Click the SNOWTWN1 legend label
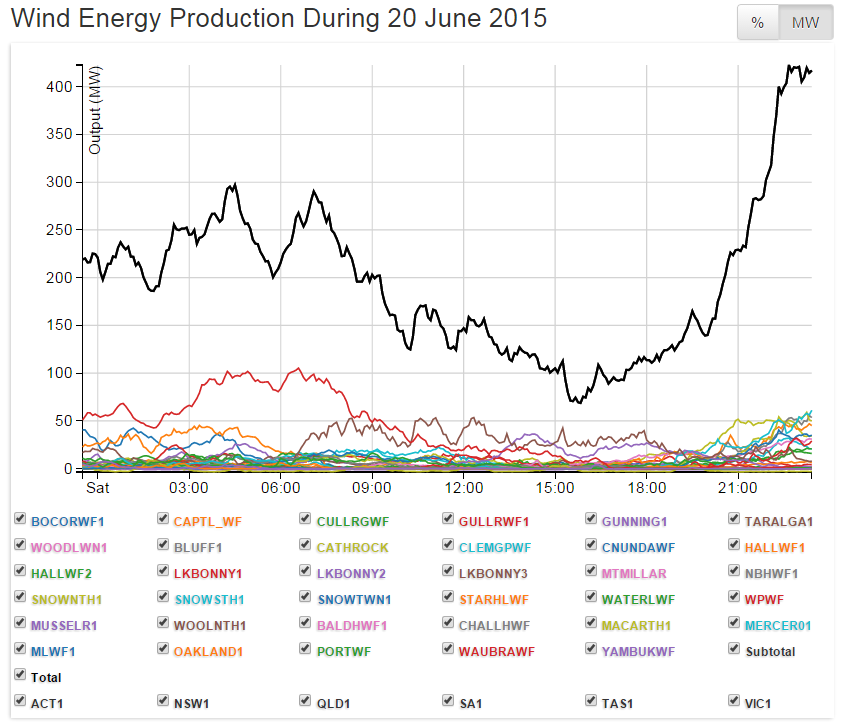Viewport: 843px width, 722px height. pos(353,599)
